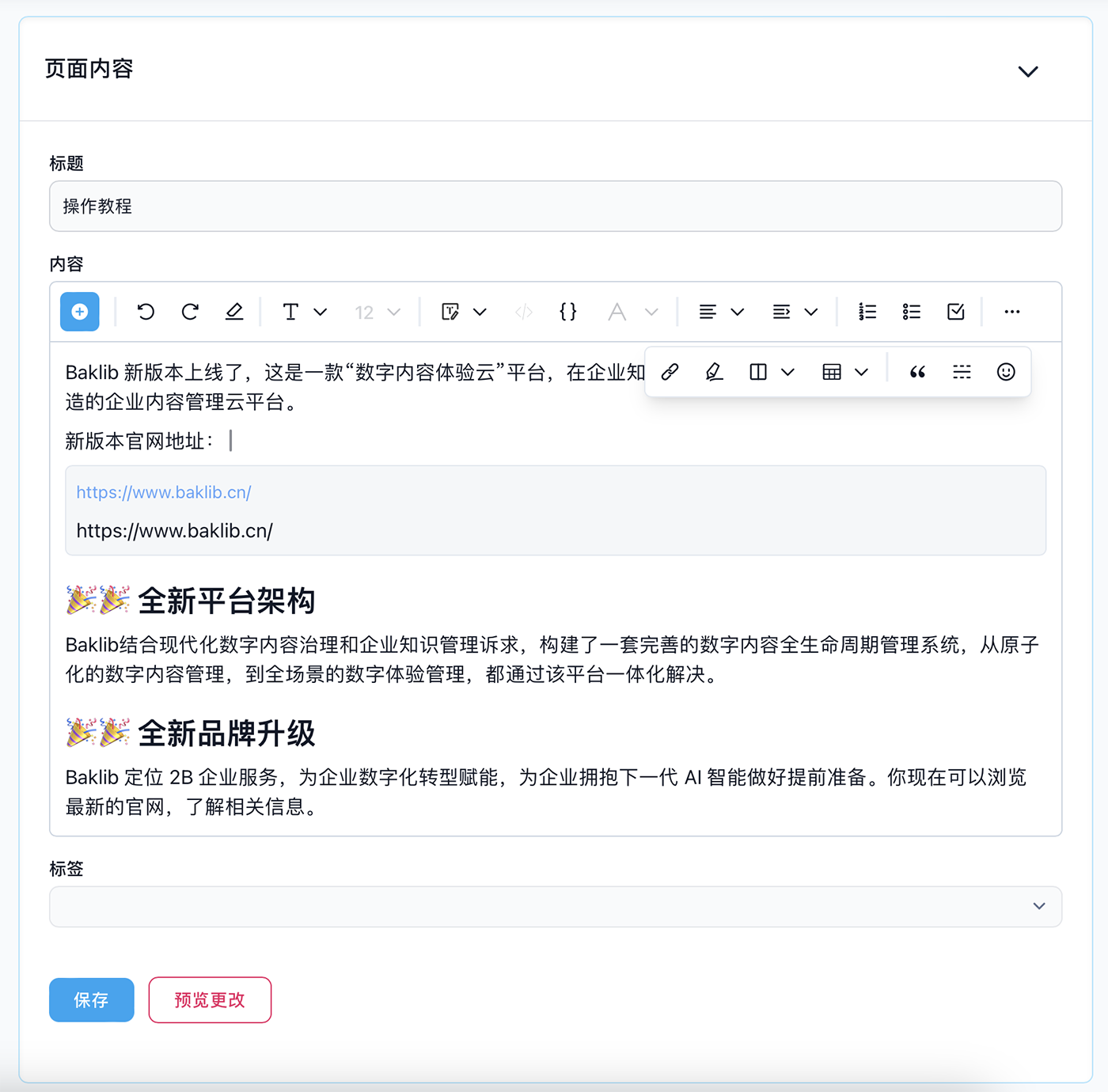This screenshot has height=1092, width=1108.
Task: Collapse the 页面内容 section
Action: click(x=1028, y=71)
